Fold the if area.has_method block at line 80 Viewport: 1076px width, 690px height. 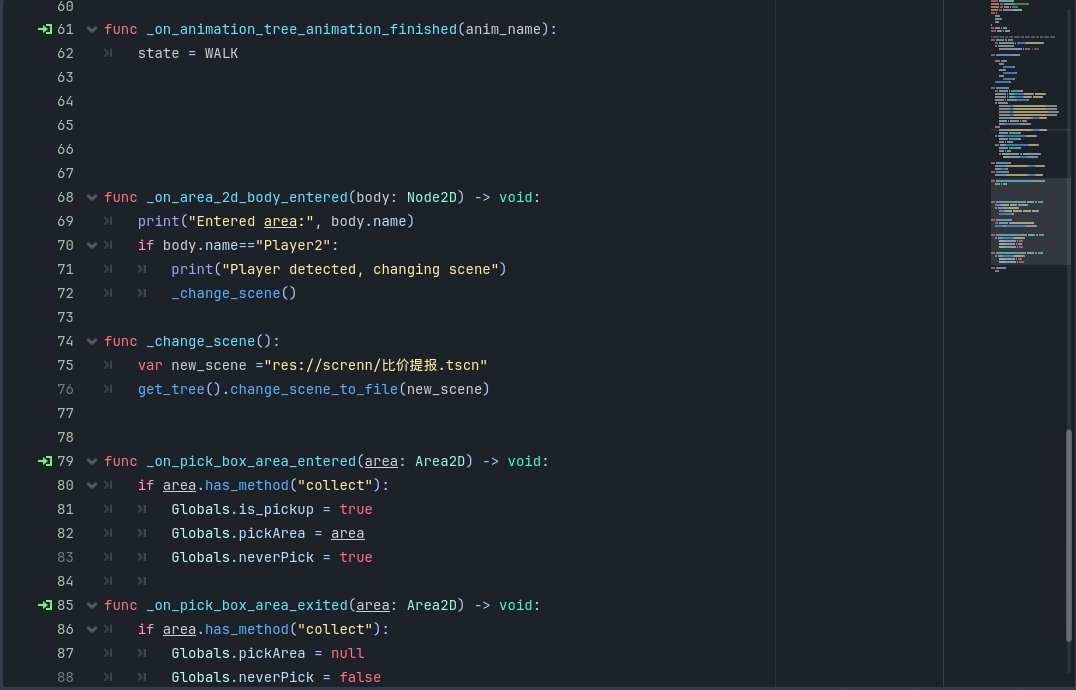[x=91, y=485]
